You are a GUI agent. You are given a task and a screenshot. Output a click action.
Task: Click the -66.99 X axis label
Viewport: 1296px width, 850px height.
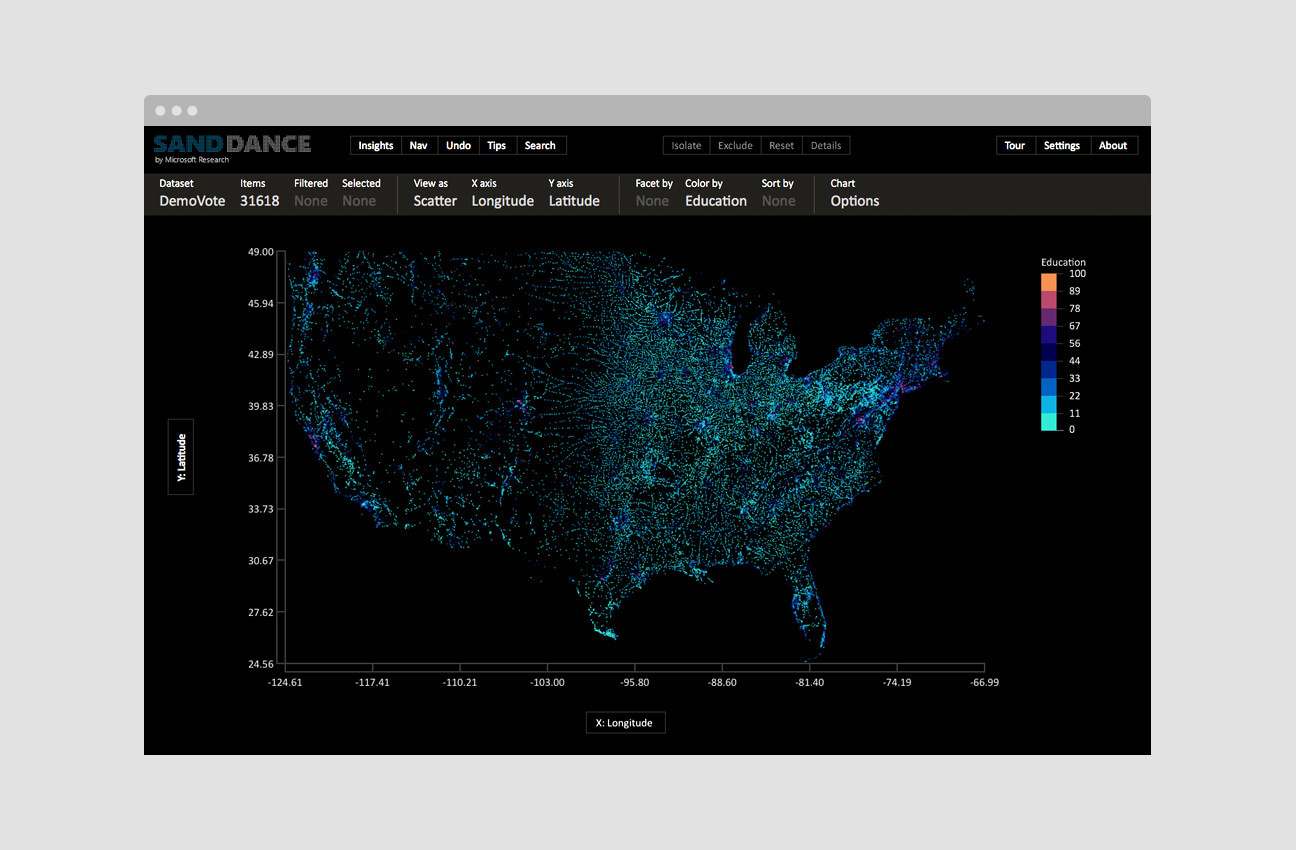[x=984, y=683]
